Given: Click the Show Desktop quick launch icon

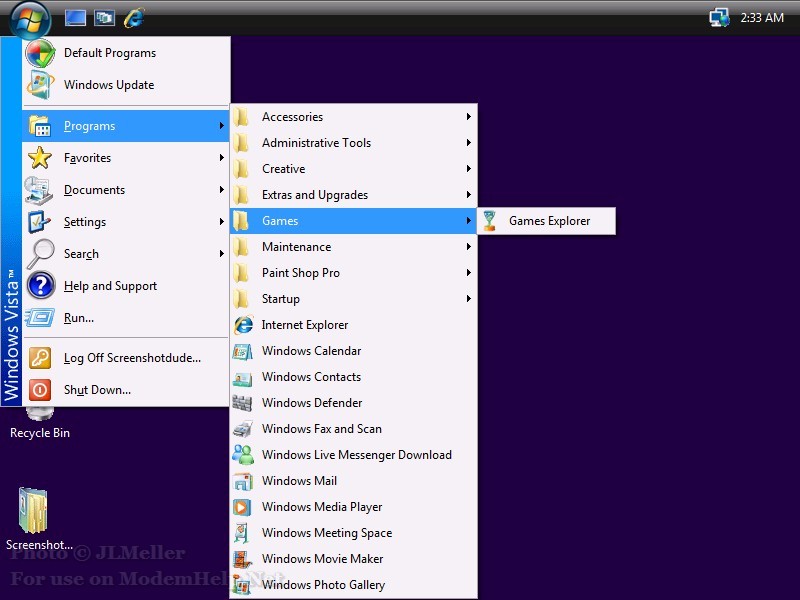Looking at the screenshot, I should click(75, 17).
